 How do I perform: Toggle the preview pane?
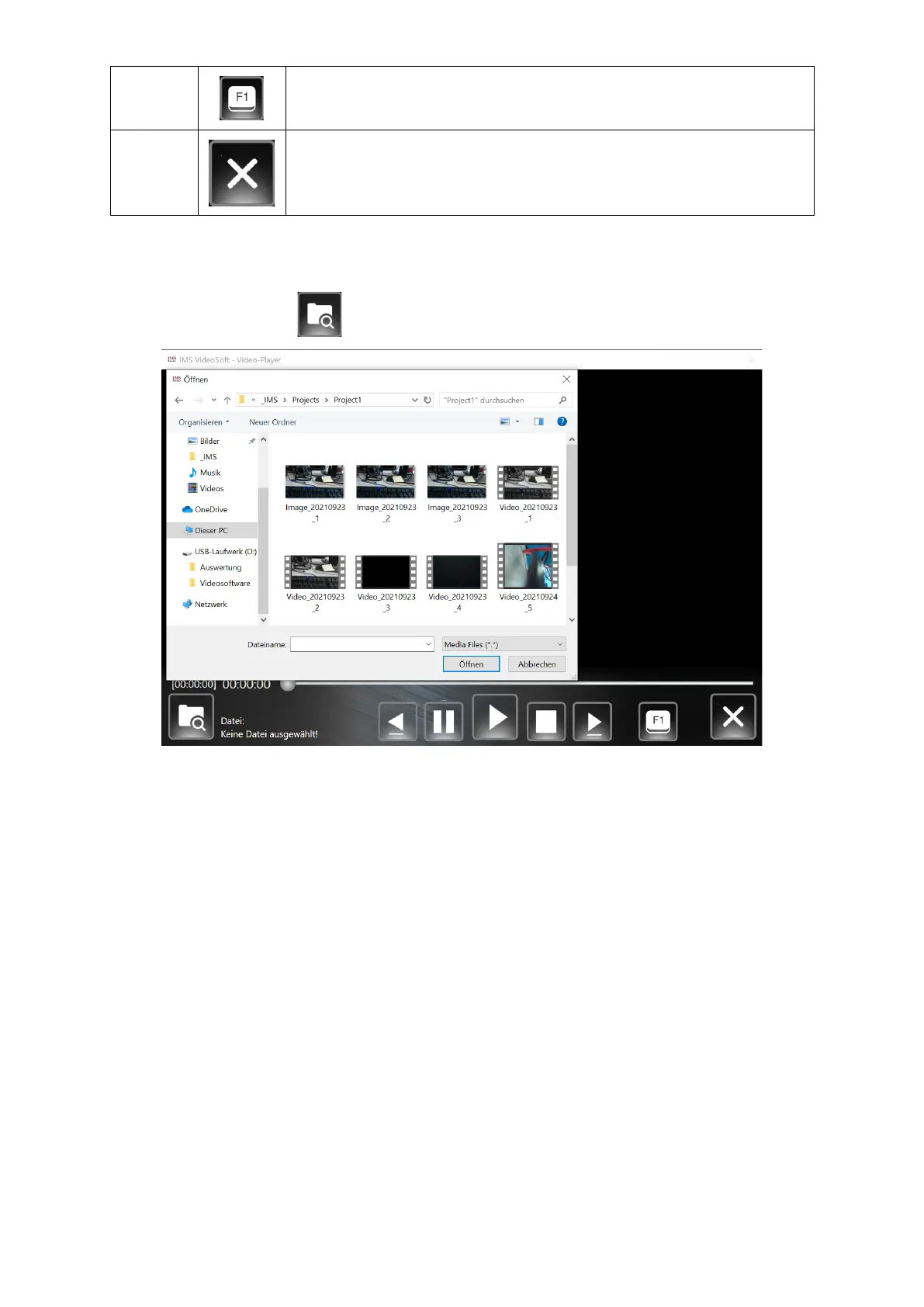click(538, 421)
